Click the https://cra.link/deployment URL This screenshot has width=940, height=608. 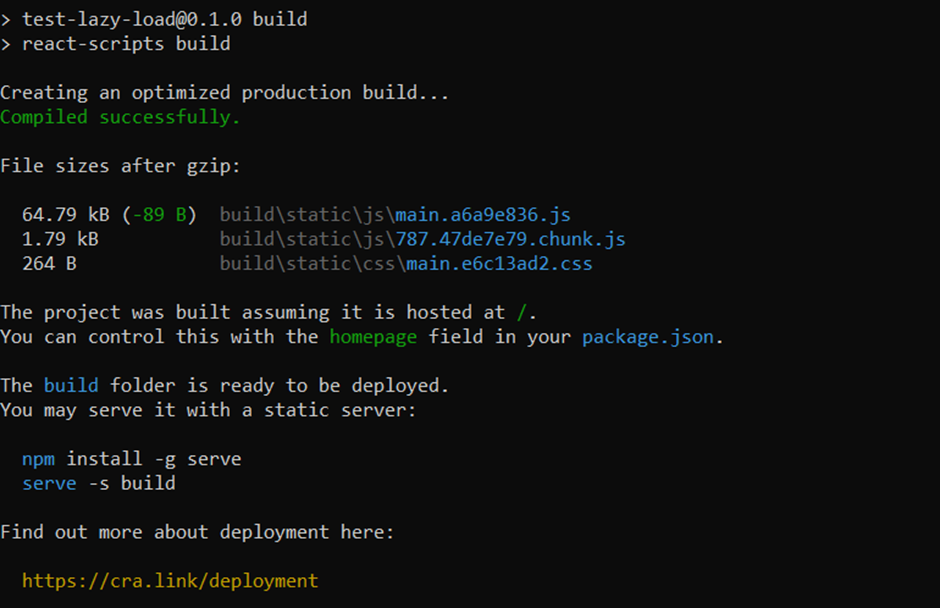click(x=170, y=580)
